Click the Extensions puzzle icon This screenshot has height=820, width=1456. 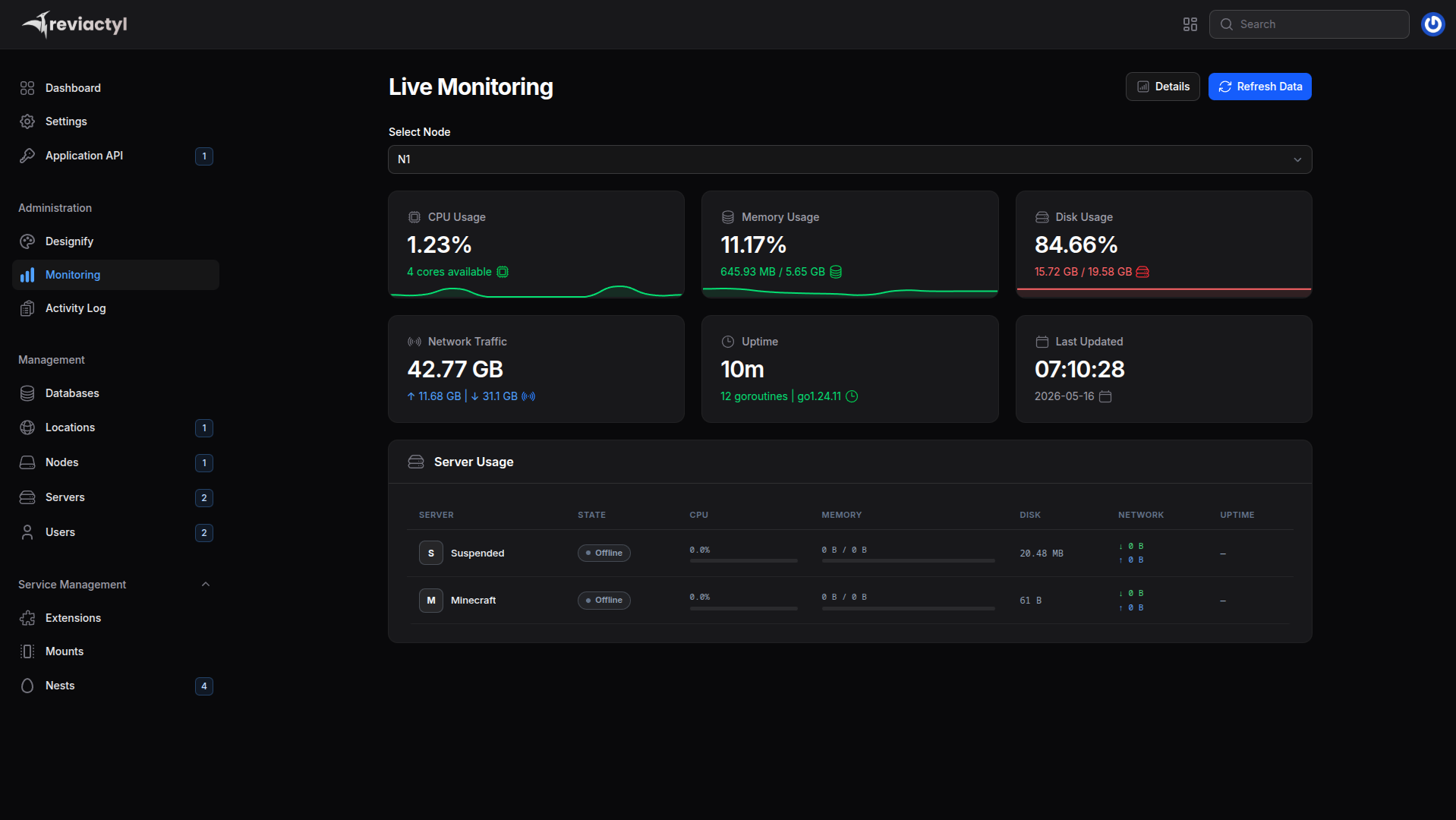click(27, 618)
